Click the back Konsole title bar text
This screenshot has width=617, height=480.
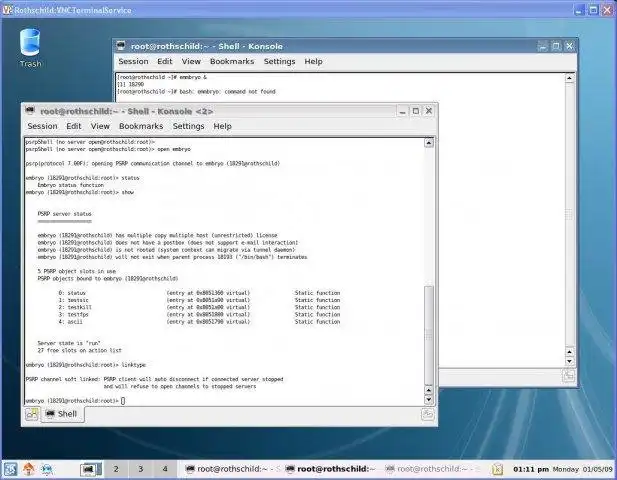click(x=207, y=46)
